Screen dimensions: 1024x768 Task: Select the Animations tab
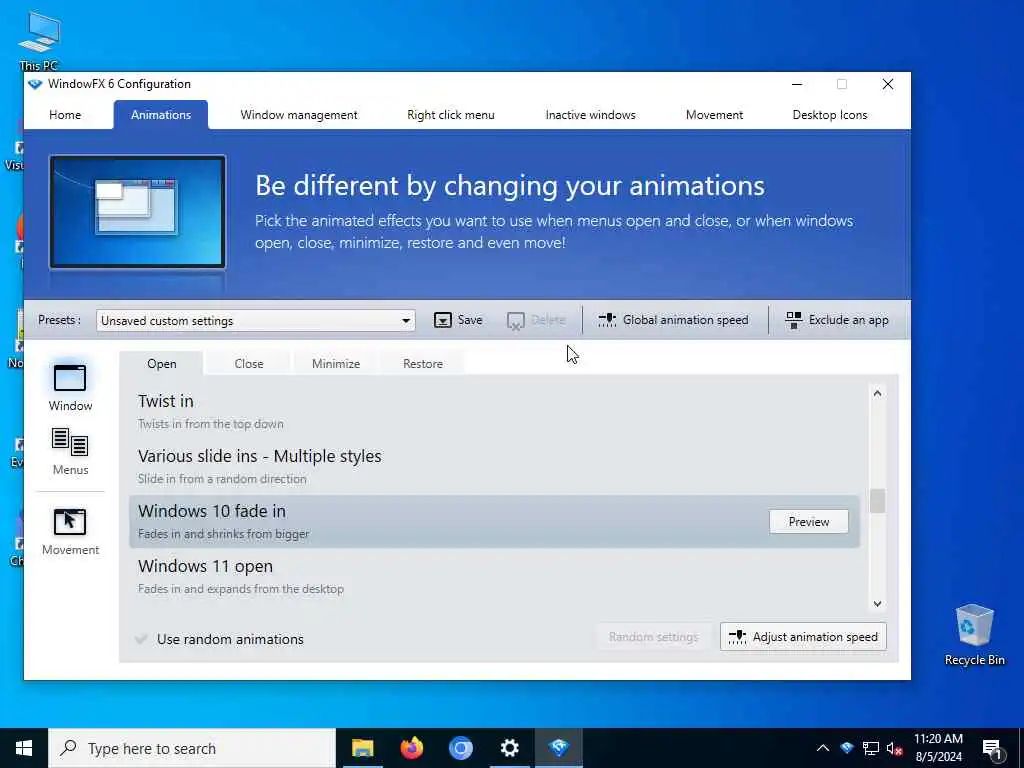click(161, 115)
